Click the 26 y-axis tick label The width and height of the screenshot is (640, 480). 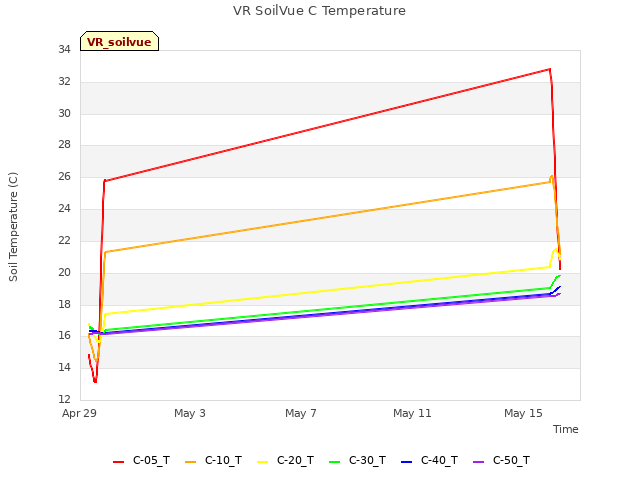tap(64, 176)
